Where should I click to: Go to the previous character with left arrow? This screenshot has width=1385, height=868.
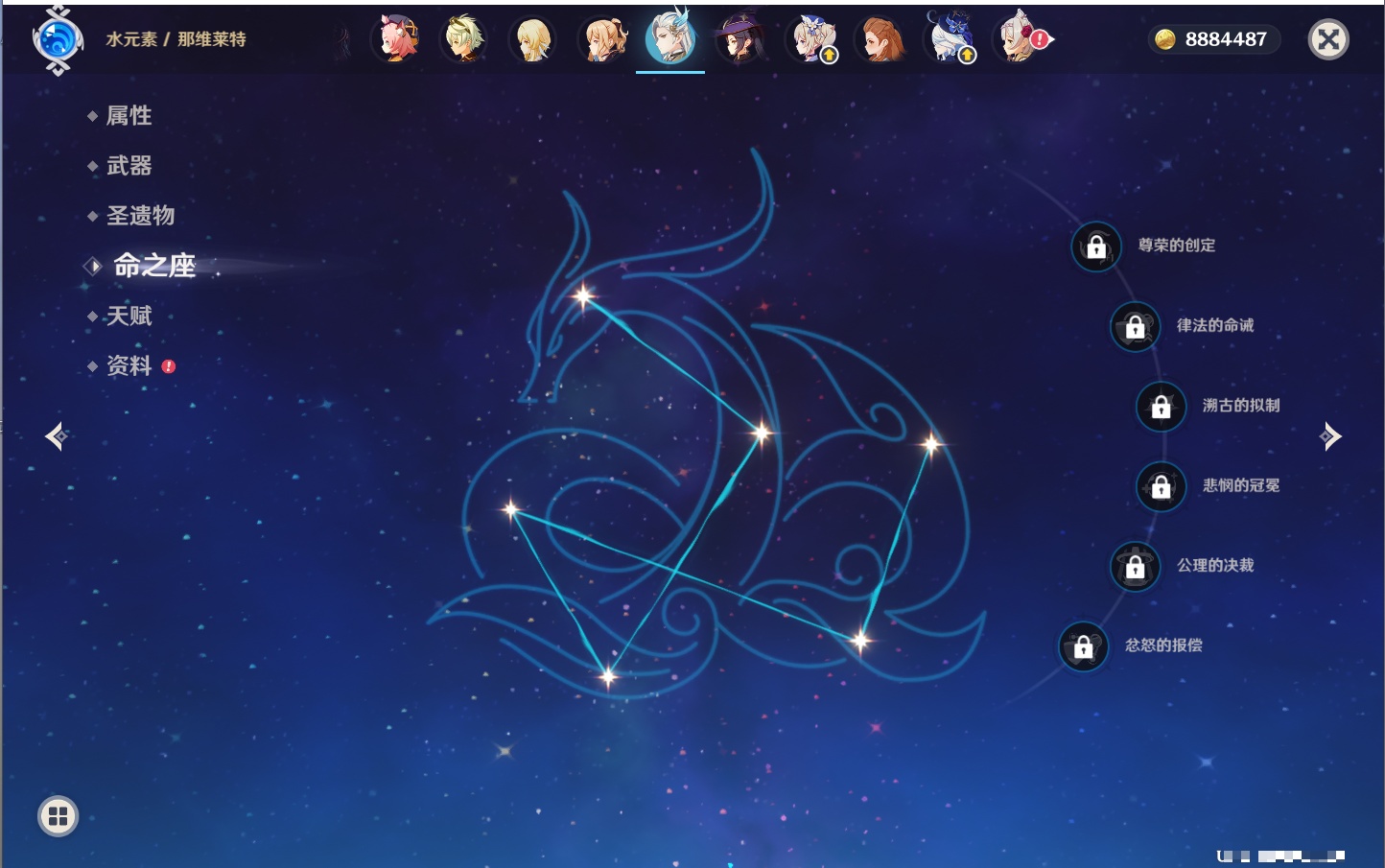pos(56,436)
